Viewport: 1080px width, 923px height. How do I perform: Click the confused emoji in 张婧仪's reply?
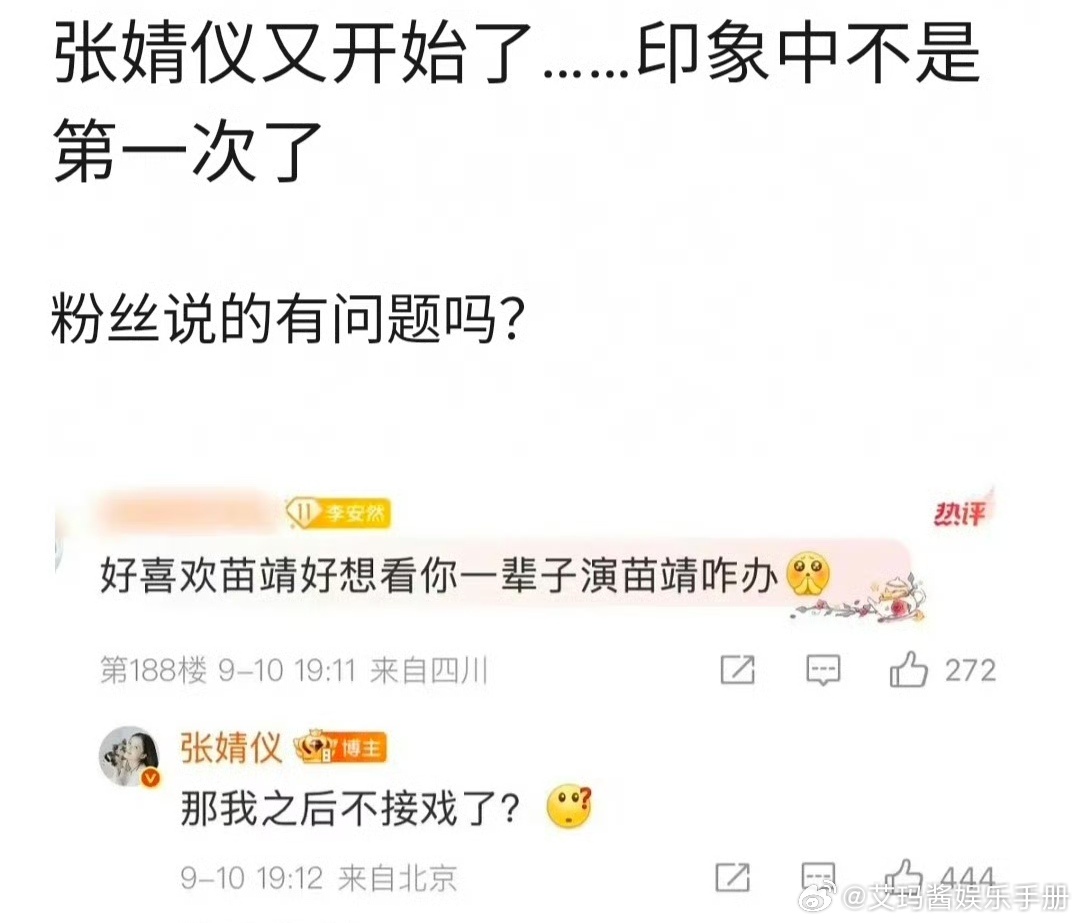point(569,809)
